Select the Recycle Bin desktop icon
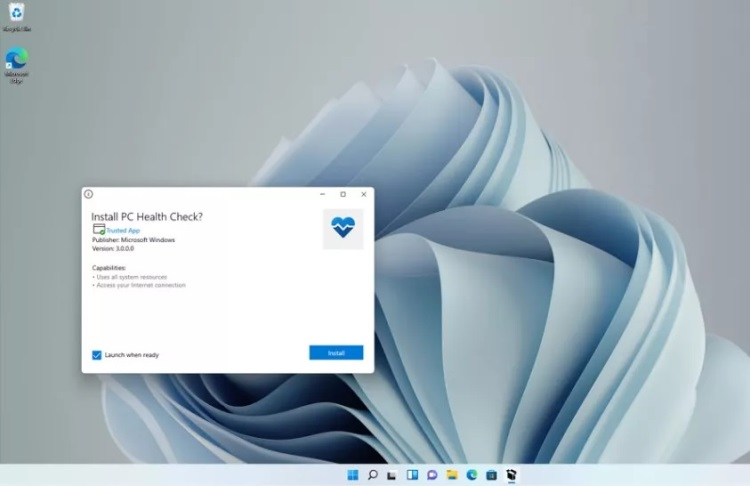The width and height of the screenshot is (750, 486). pyautogui.click(x=16, y=14)
